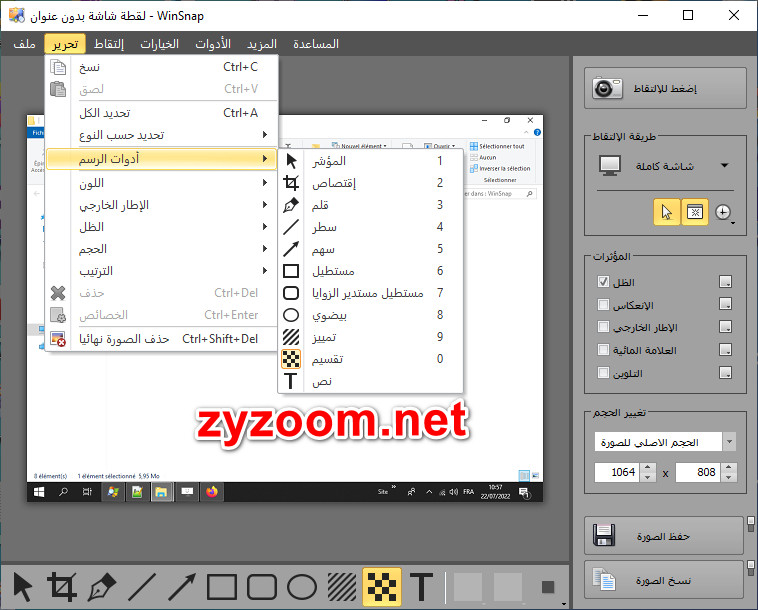Screen dimensions: 758x610
Task: Select the Rectangle tool in bottom toolbar
Action: coord(221,587)
